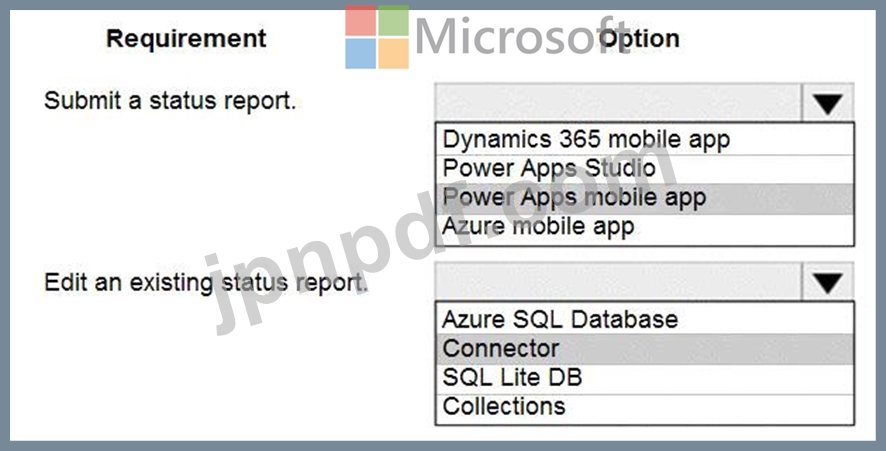
Task: Click the Edit an existing status report field box
Action: 618,282
